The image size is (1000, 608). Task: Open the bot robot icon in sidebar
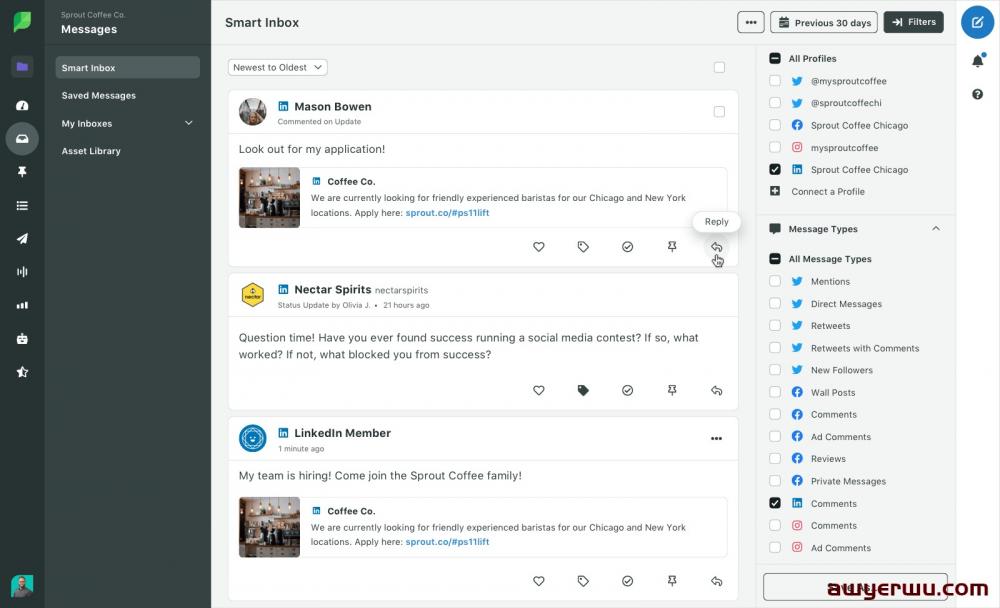point(22,339)
